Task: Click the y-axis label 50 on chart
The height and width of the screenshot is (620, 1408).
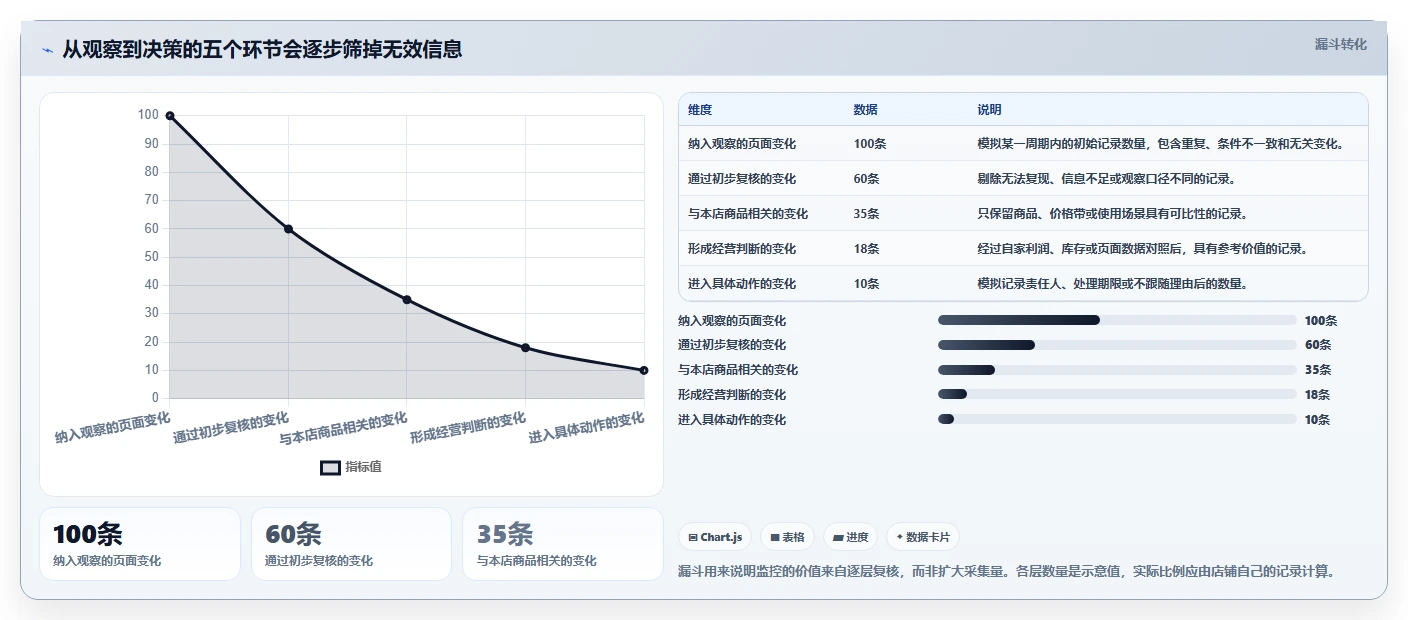Action: click(151, 257)
